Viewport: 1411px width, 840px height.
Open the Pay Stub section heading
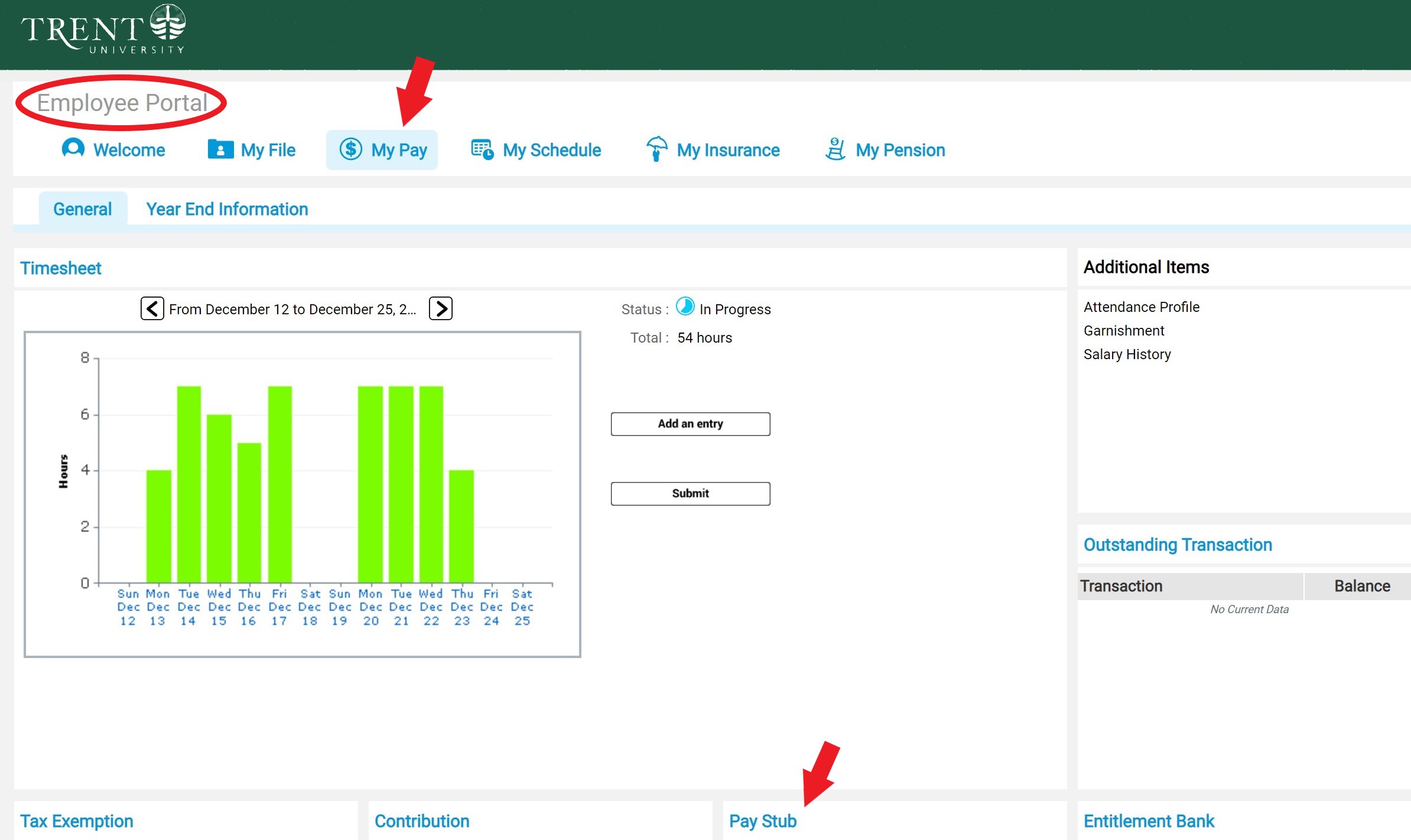(762, 821)
